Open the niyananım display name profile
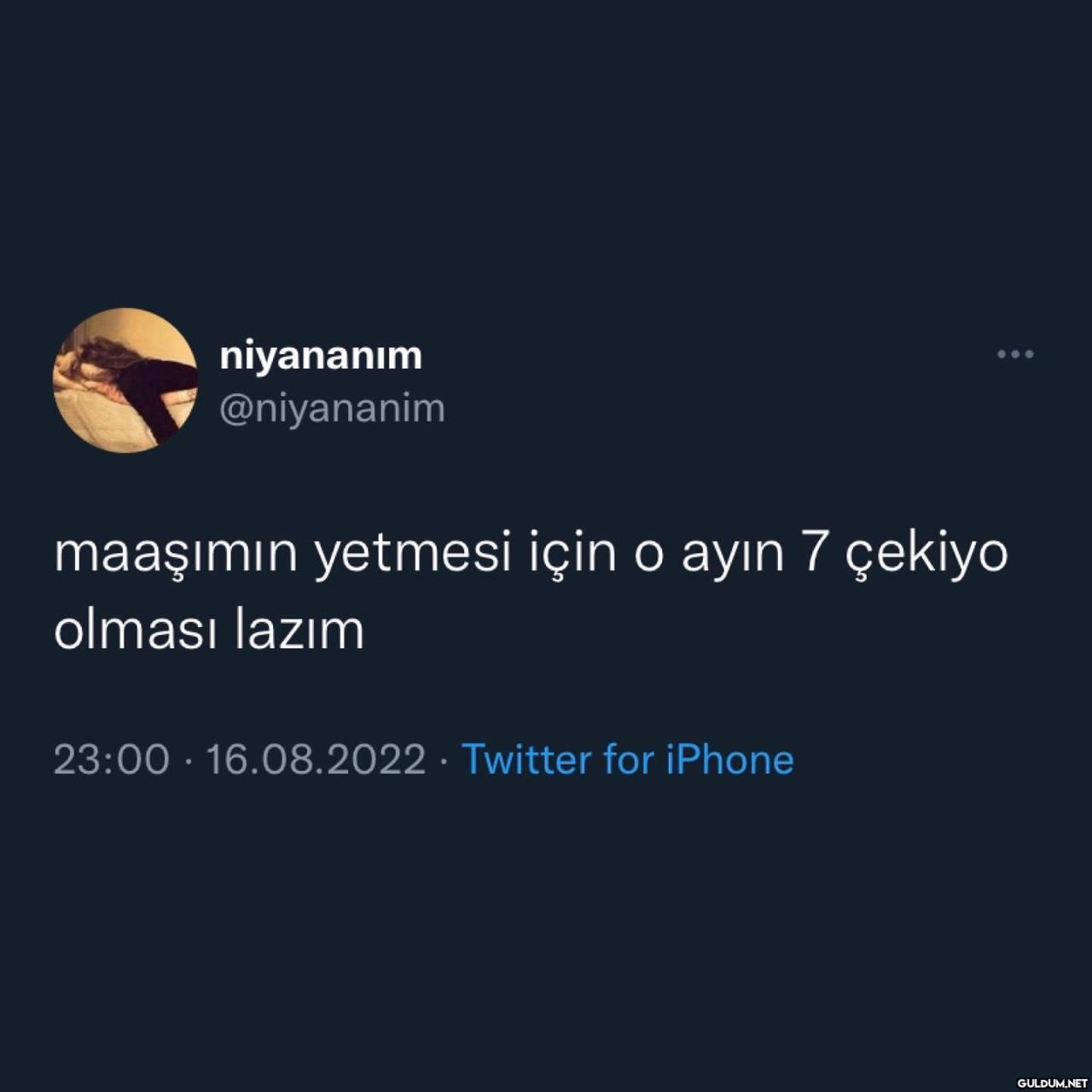This screenshot has height=1092, width=1092. tap(321, 357)
